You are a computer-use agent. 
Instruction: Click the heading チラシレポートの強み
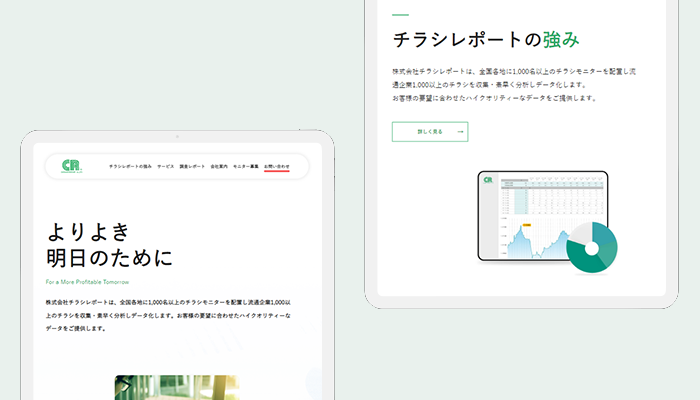point(486,40)
